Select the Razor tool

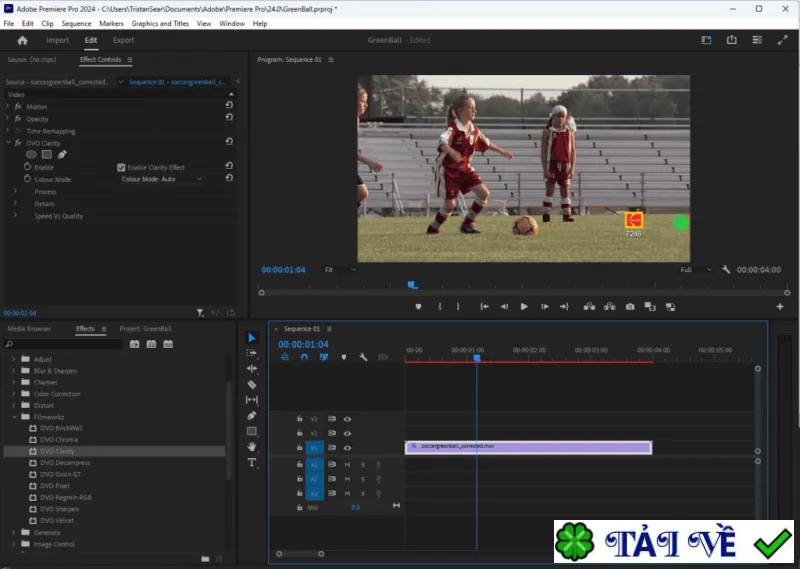[252, 384]
